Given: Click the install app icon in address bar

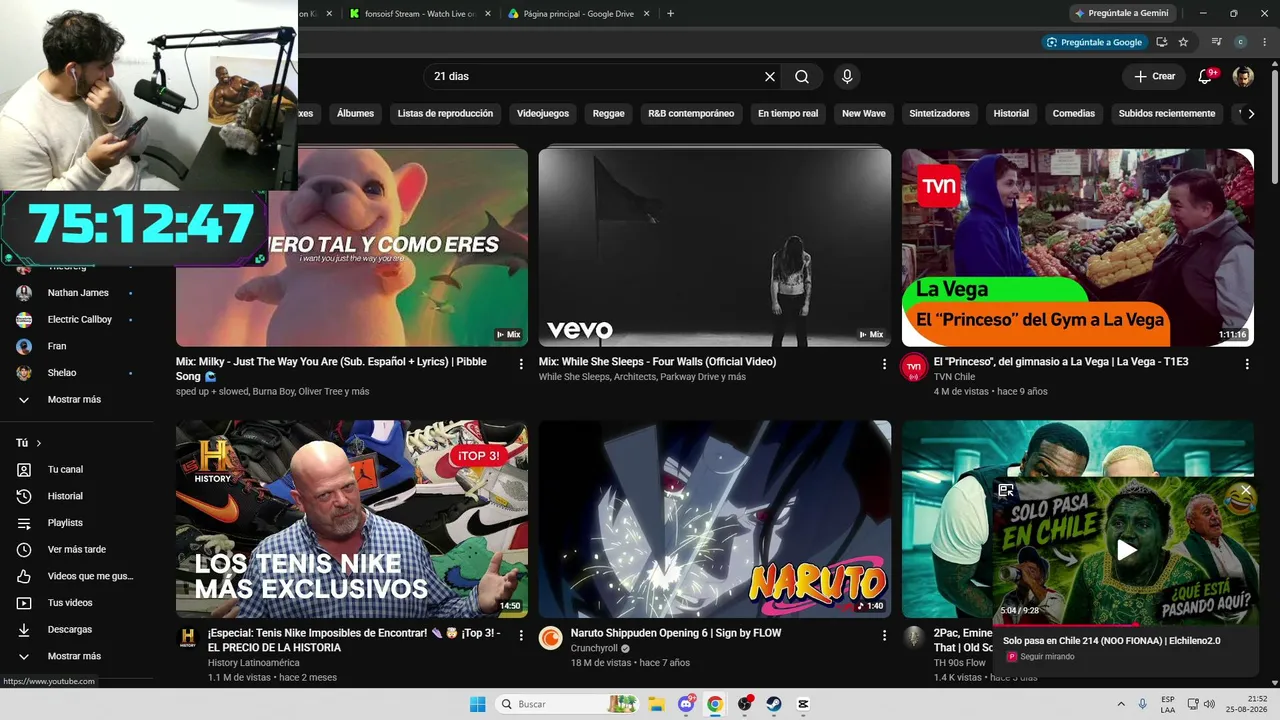Looking at the screenshot, I should (1161, 42).
